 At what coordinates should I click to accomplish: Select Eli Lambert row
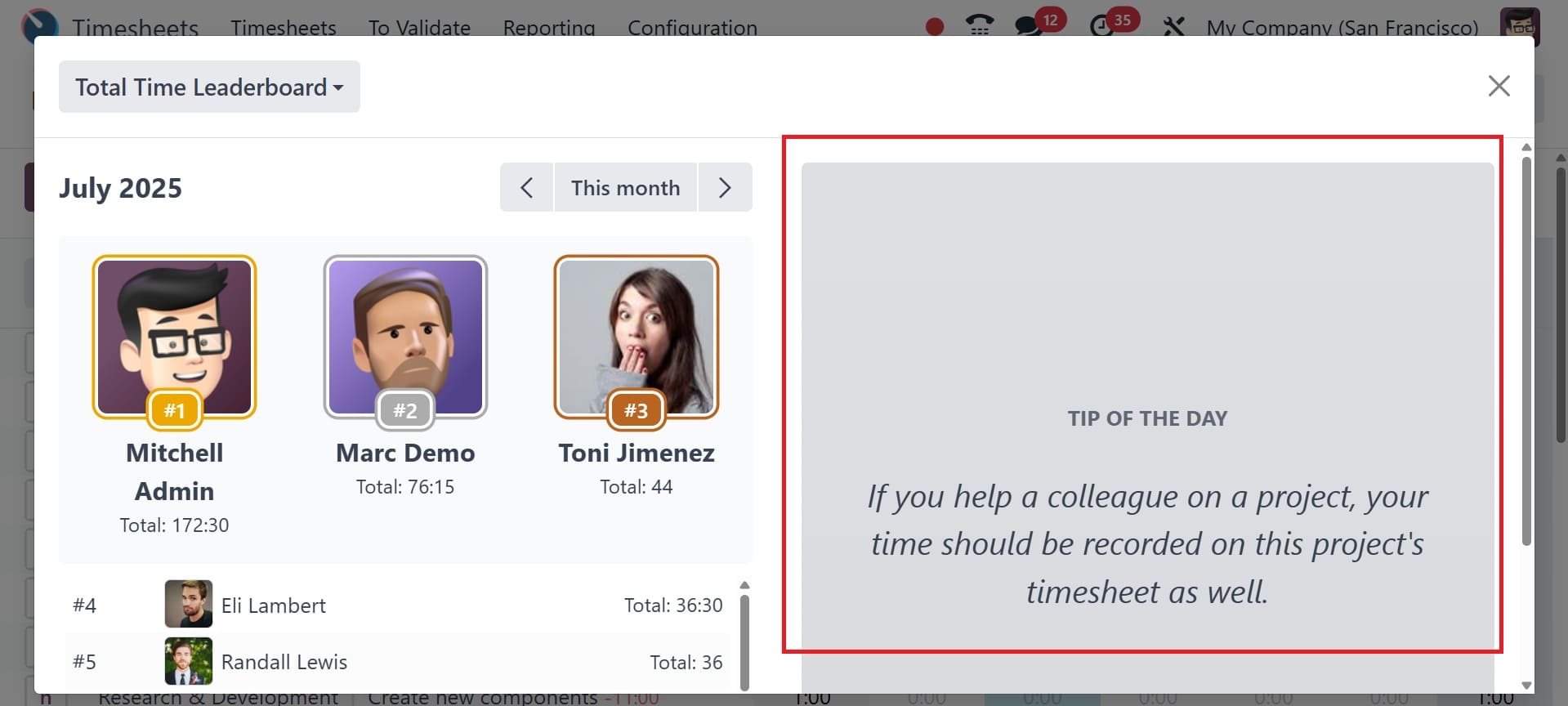[x=398, y=605]
